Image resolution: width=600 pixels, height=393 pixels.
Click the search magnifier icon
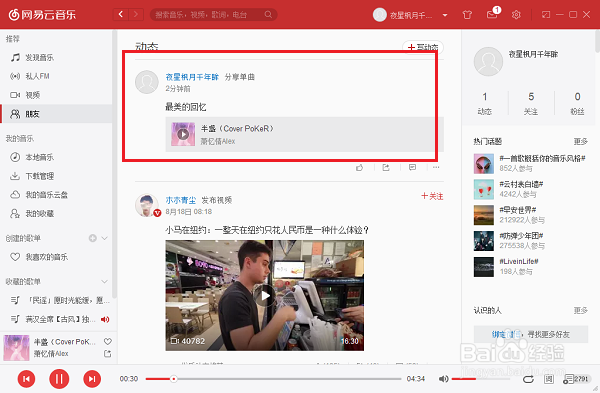[268, 15]
